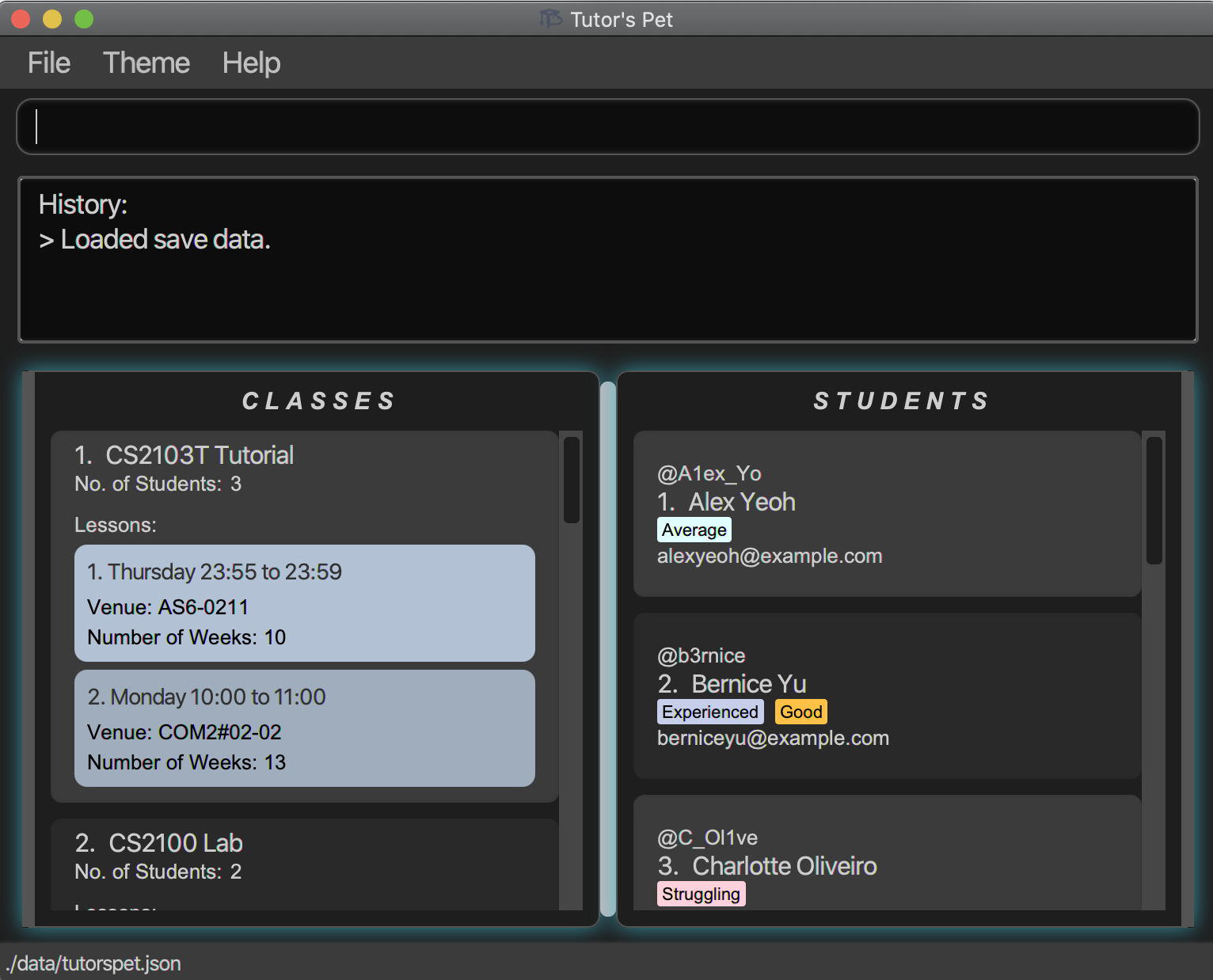Click the Number of Weeks: 10 text
Screen dimensions: 1213x980
[x=187, y=637]
